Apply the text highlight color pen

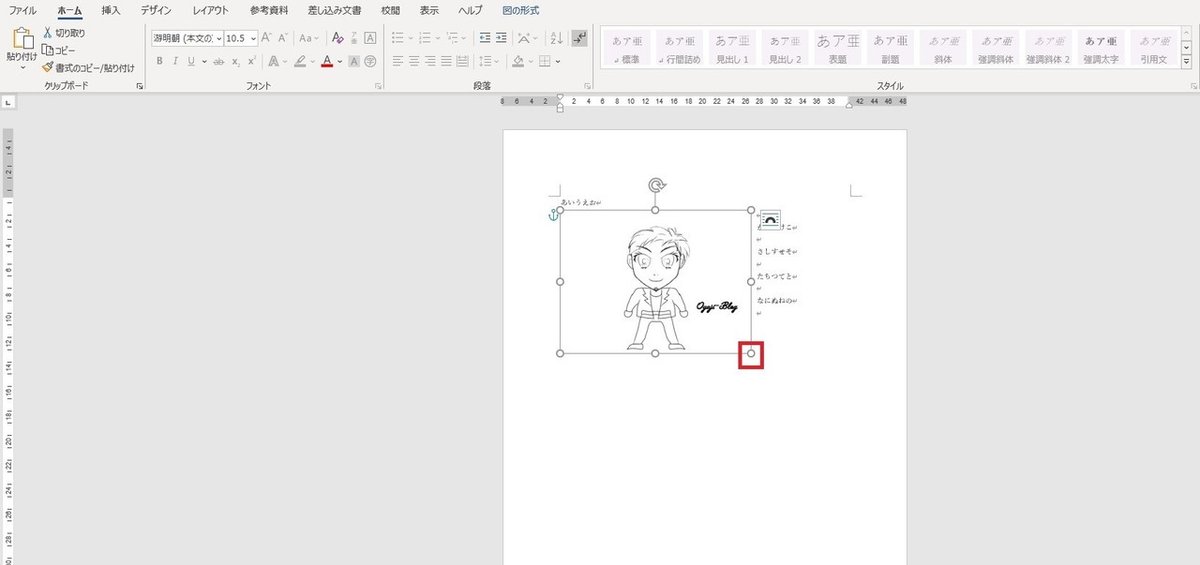[x=300, y=61]
